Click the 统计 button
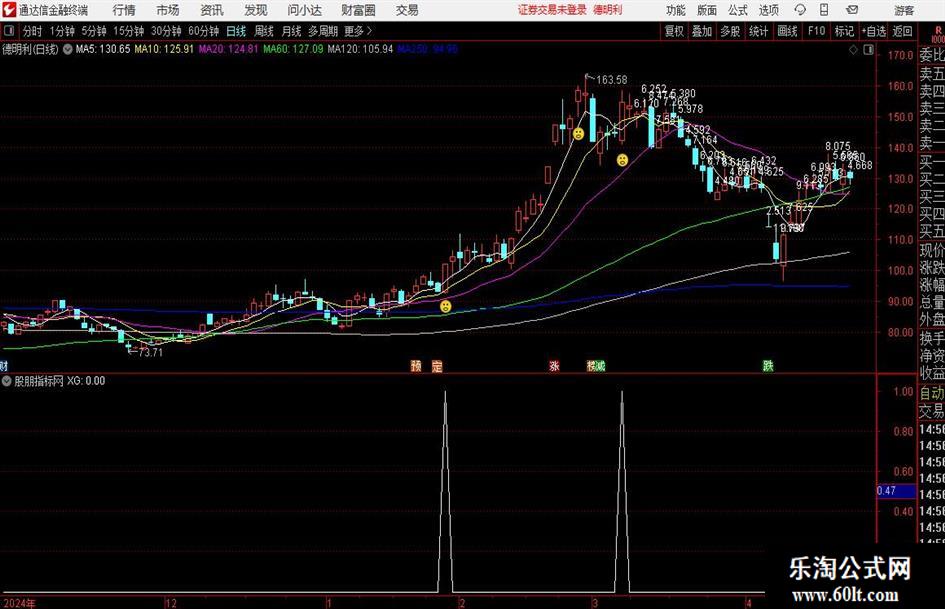Screen dimensions: 945x609 click(x=758, y=31)
